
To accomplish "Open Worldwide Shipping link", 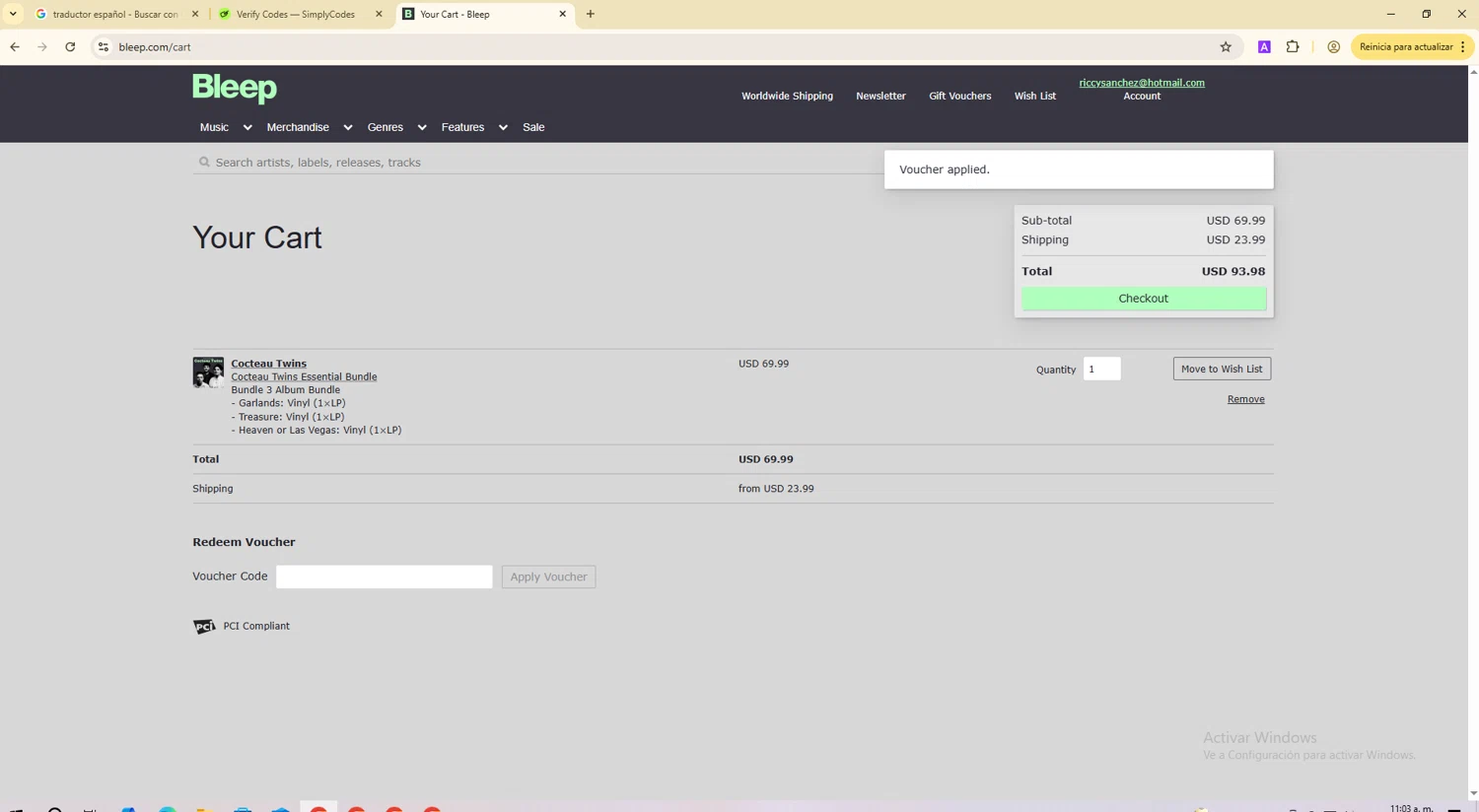I will tap(787, 96).
